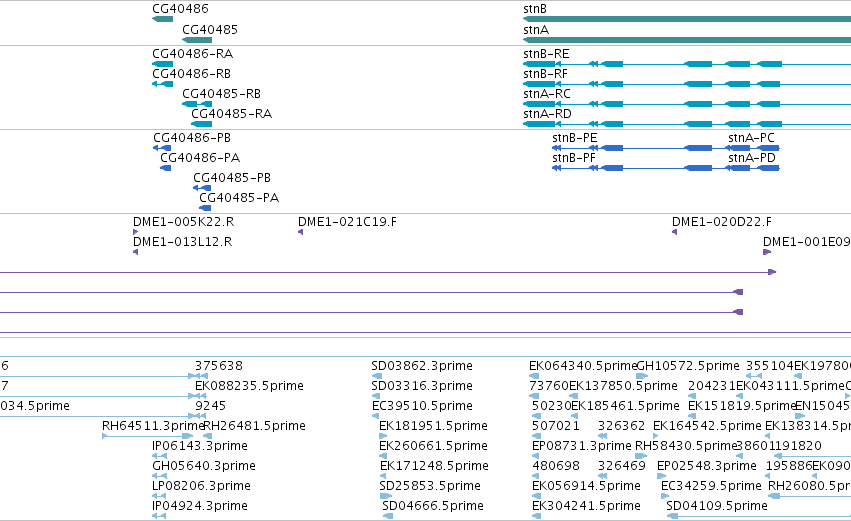
Task: Choose the stnA-RC transcript label
Action: click(x=547, y=93)
